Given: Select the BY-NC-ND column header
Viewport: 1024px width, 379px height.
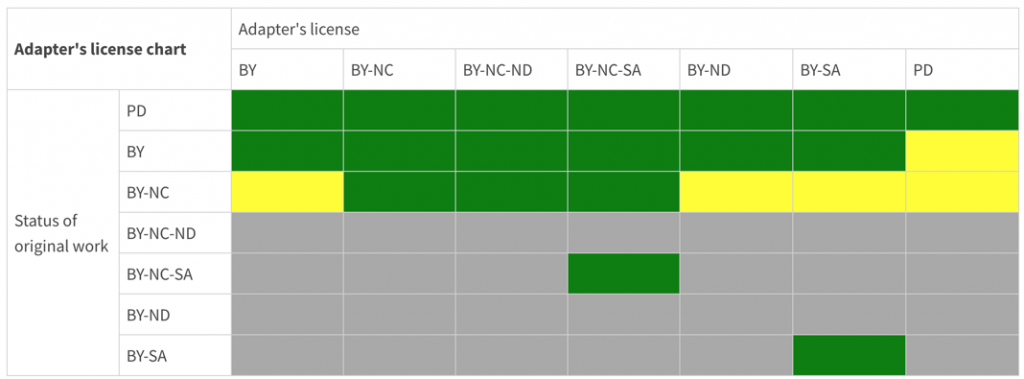Looking at the screenshot, I should tap(511, 69).
